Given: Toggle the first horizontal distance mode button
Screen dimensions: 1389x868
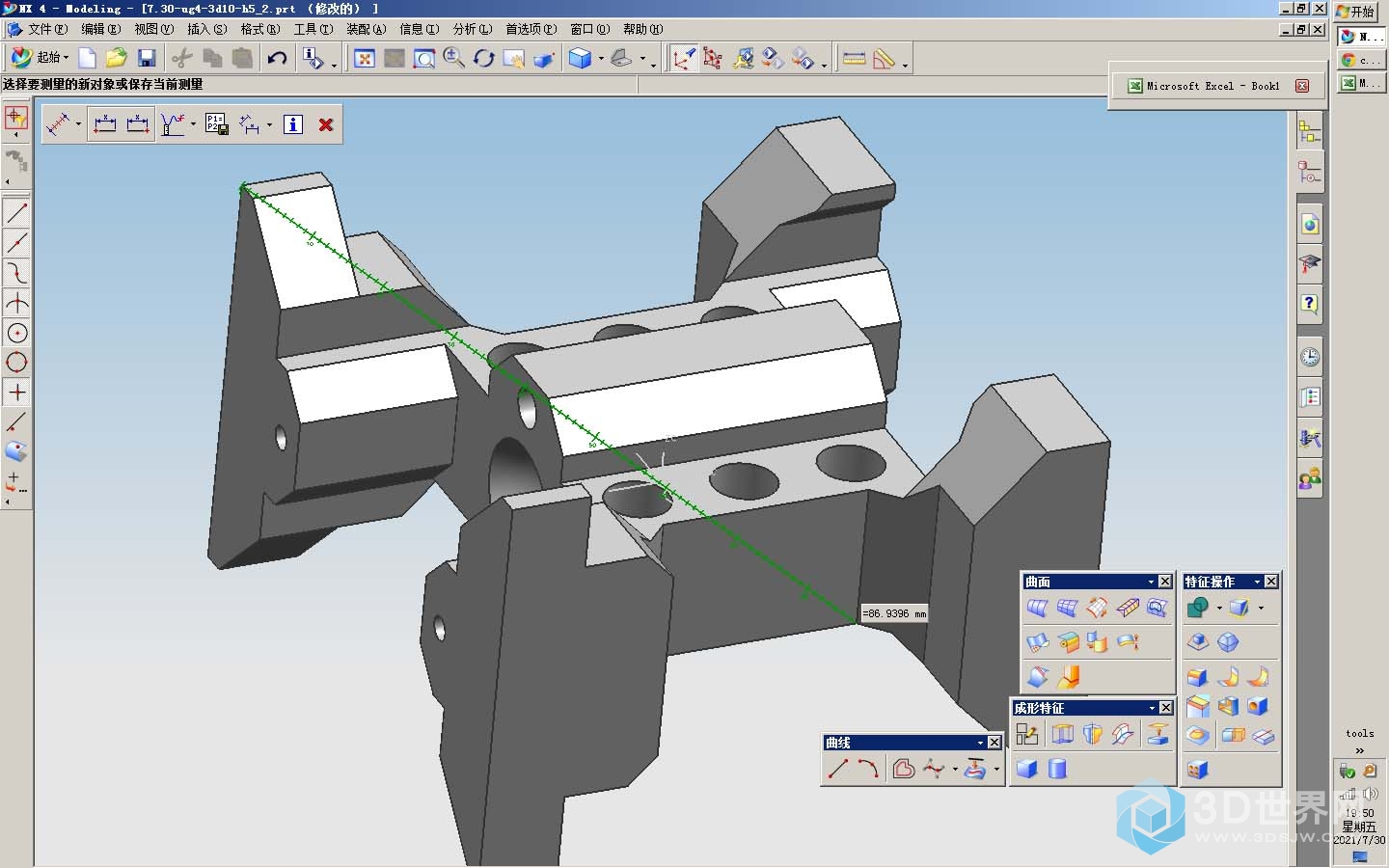Looking at the screenshot, I should coord(105,124).
